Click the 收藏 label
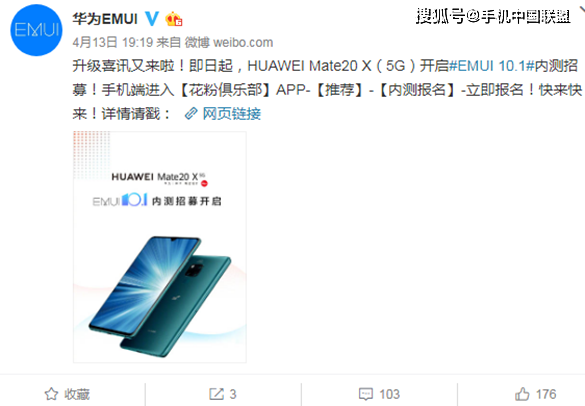This screenshot has width=585, height=406. pyautogui.click(x=77, y=394)
